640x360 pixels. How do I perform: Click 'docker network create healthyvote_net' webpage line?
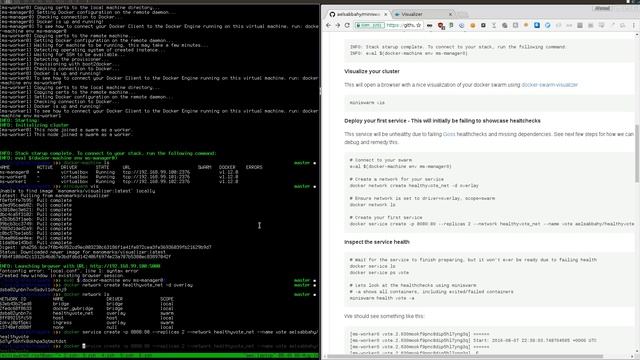414,186
